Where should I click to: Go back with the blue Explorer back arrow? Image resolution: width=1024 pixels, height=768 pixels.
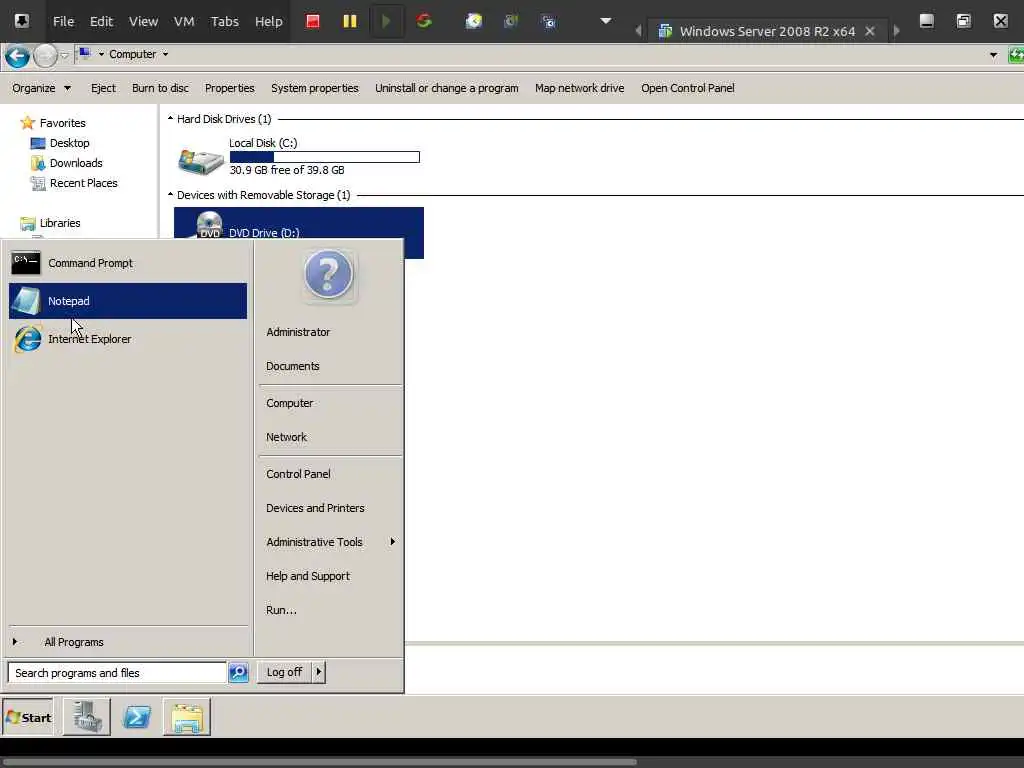[x=18, y=57]
